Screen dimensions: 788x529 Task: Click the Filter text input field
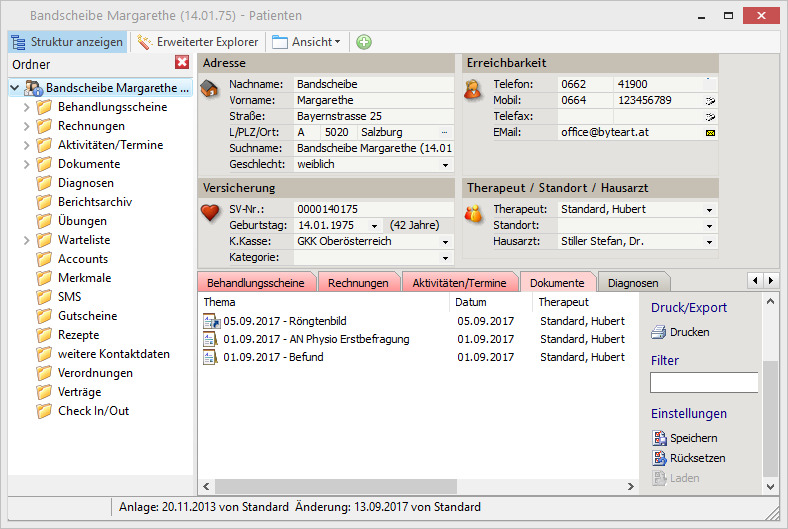704,382
